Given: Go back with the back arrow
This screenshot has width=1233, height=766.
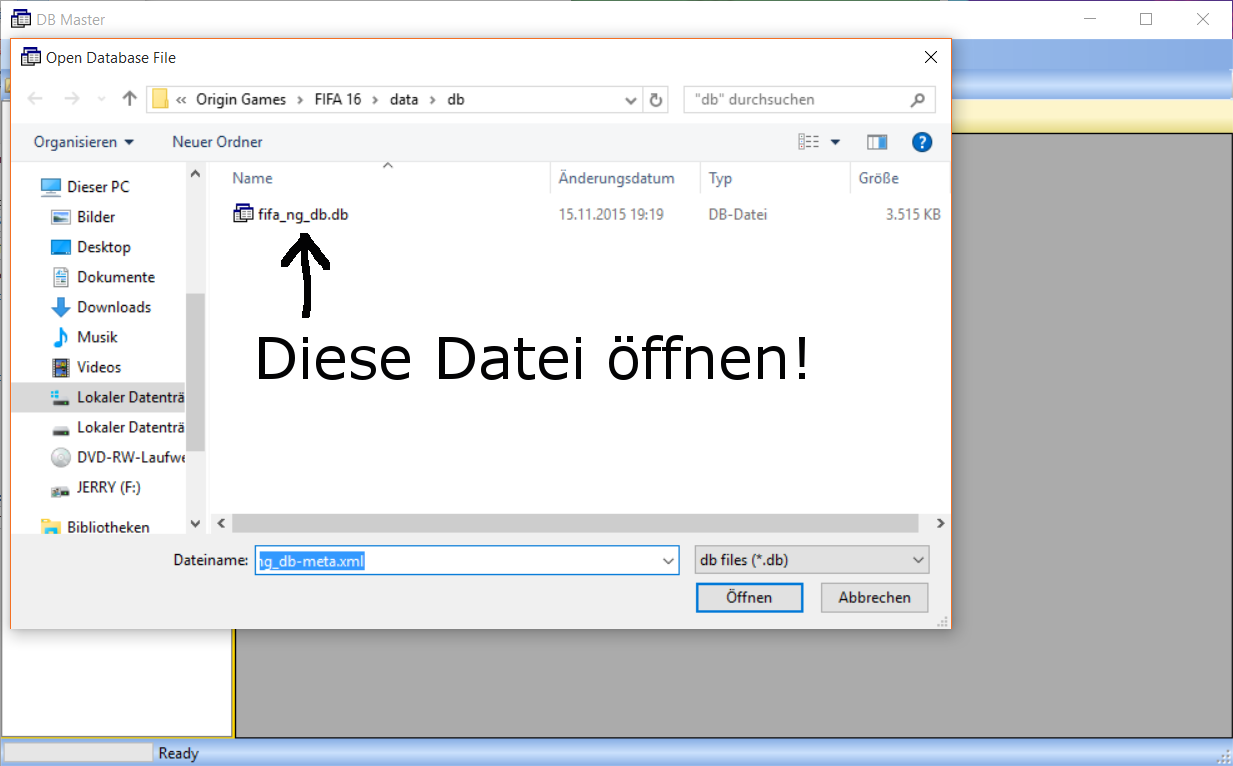Looking at the screenshot, I should tap(35, 99).
